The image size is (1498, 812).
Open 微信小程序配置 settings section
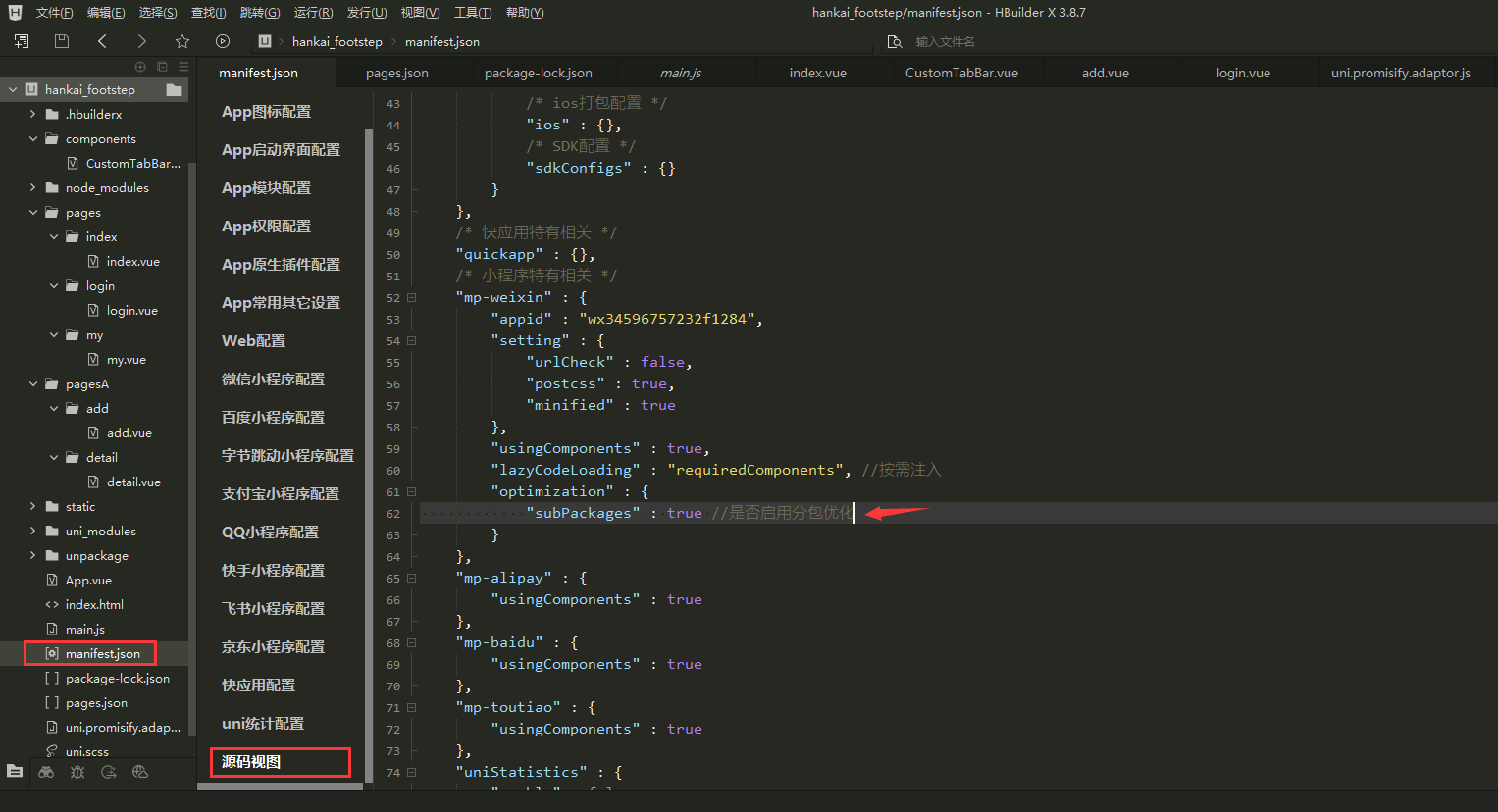point(273,379)
